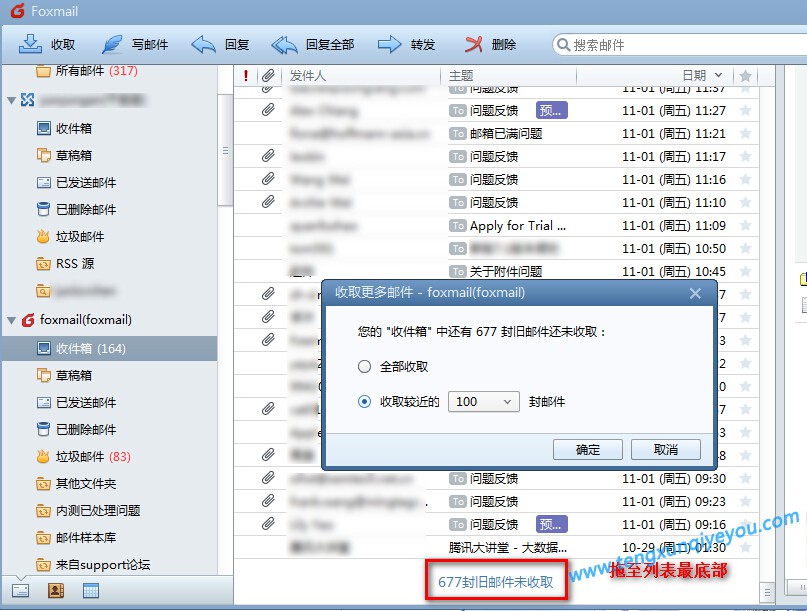Close the 收取更多邮件 dialog

695,293
